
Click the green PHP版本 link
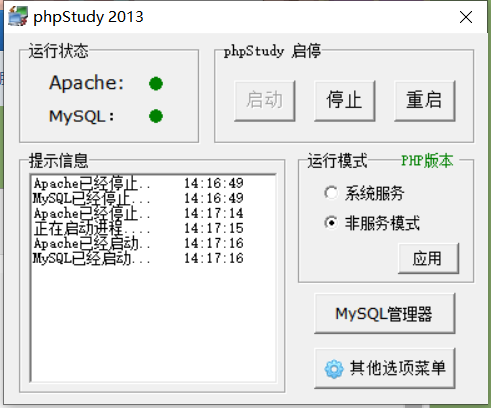[427, 161]
